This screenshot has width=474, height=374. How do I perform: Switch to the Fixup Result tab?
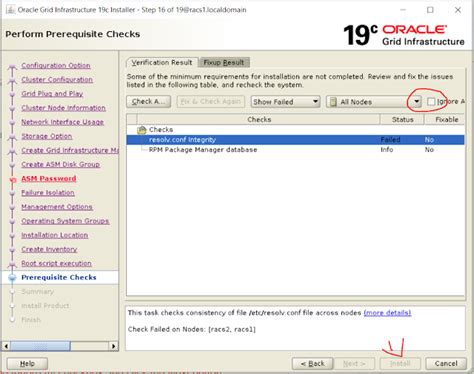[x=224, y=62]
